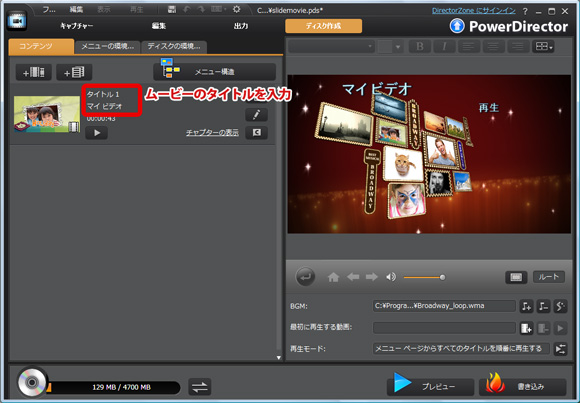Open the 編集 module tab

coord(159,26)
